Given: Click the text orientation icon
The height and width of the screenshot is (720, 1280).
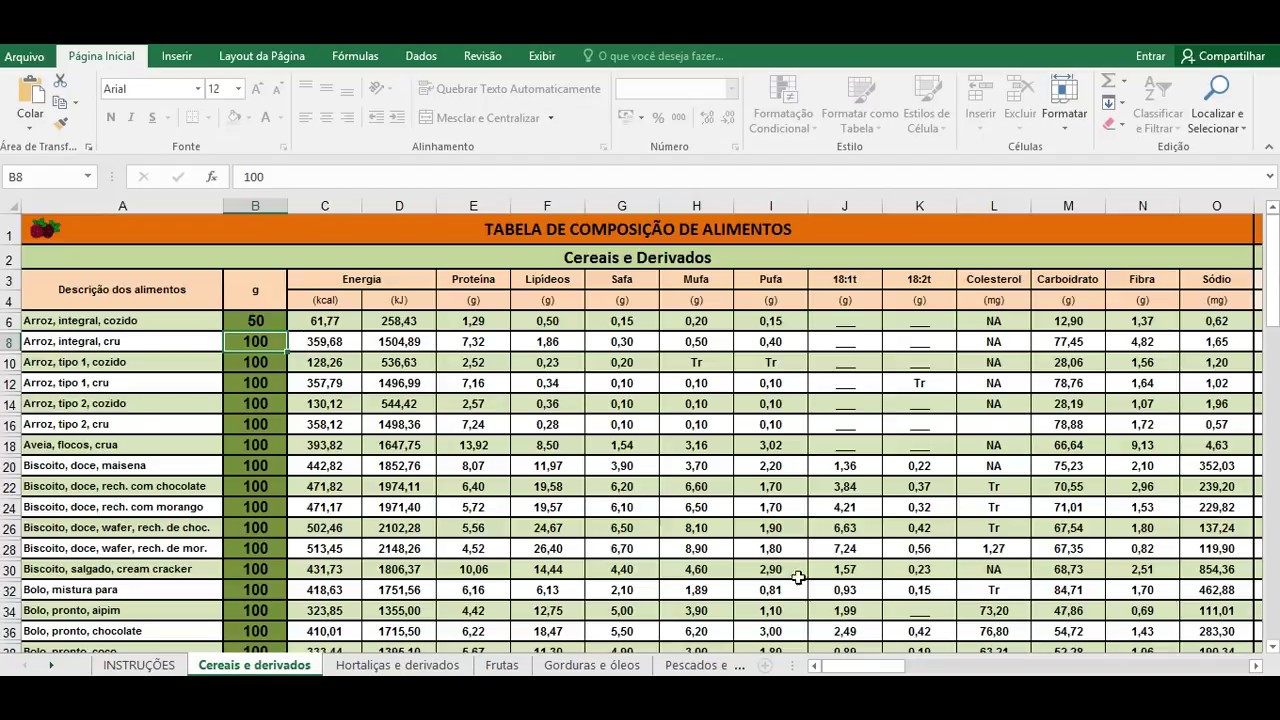Looking at the screenshot, I should pyautogui.click(x=377, y=88).
